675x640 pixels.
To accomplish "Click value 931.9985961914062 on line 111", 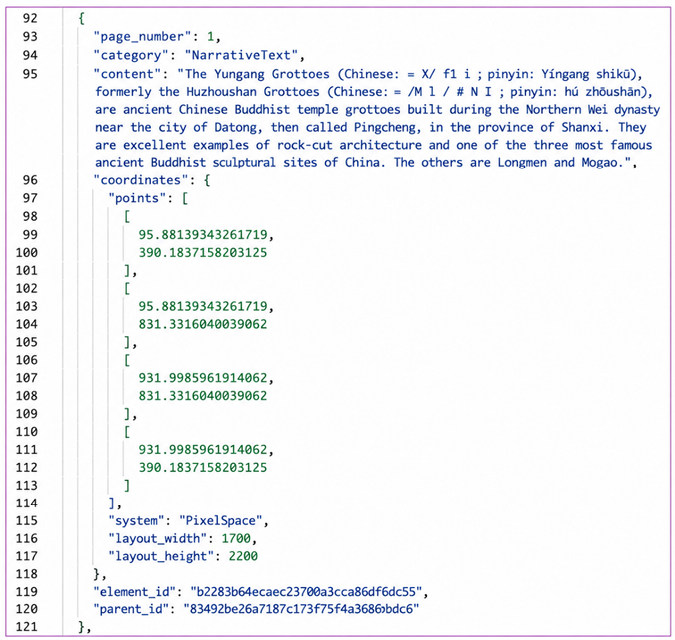I will point(203,450).
